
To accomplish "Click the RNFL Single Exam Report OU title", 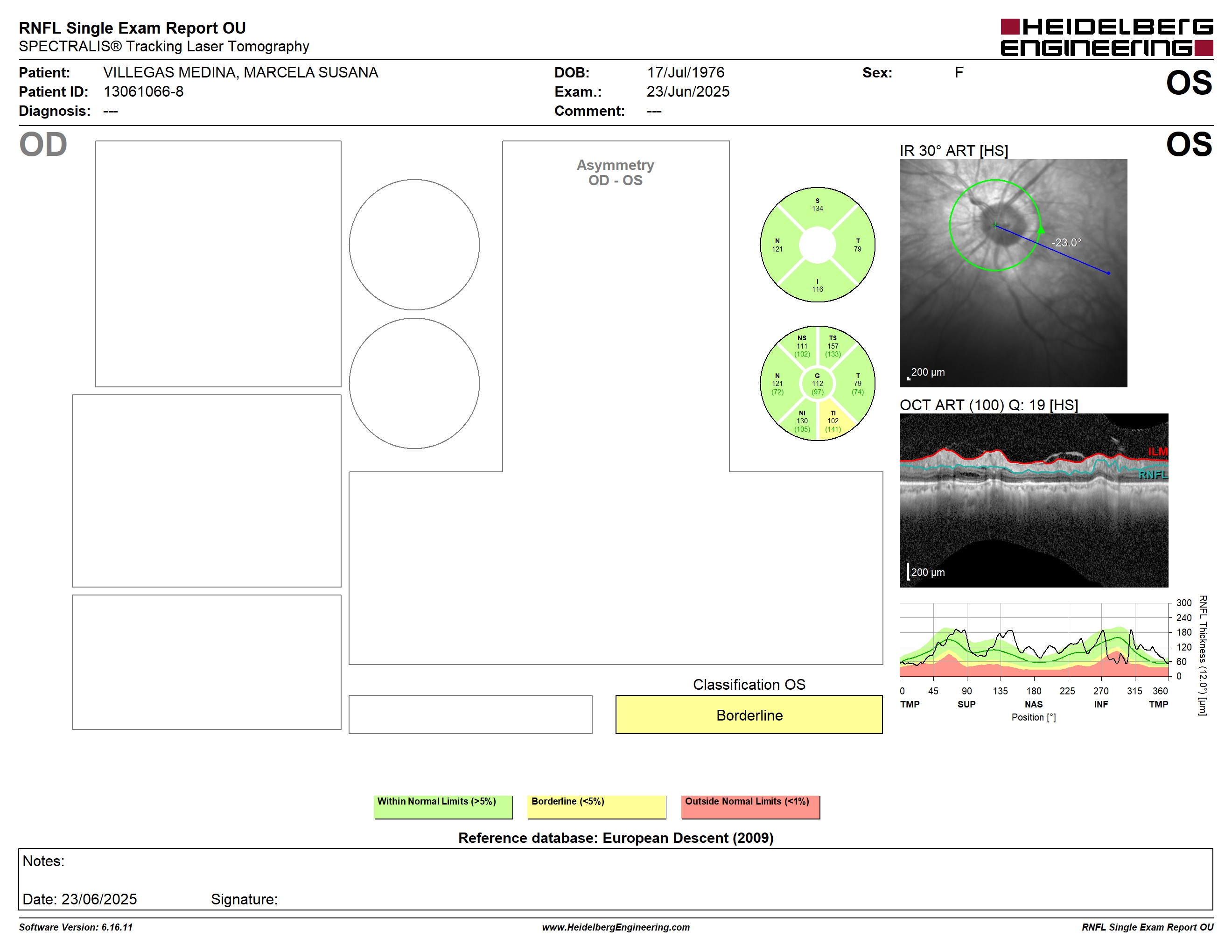I will click(x=132, y=28).
